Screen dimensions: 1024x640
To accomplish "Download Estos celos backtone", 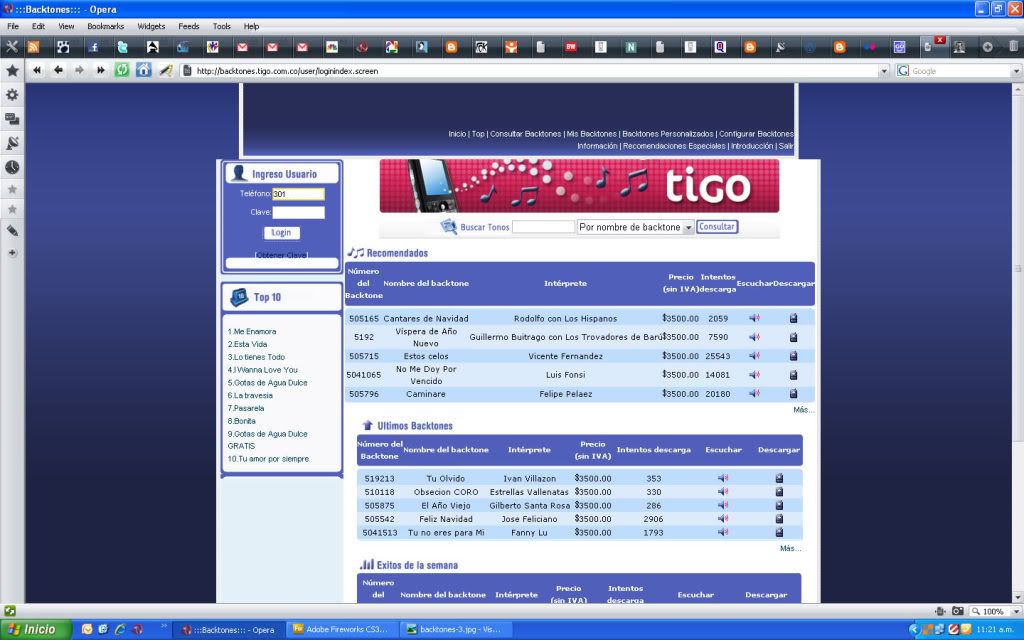I will (x=793, y=356).
